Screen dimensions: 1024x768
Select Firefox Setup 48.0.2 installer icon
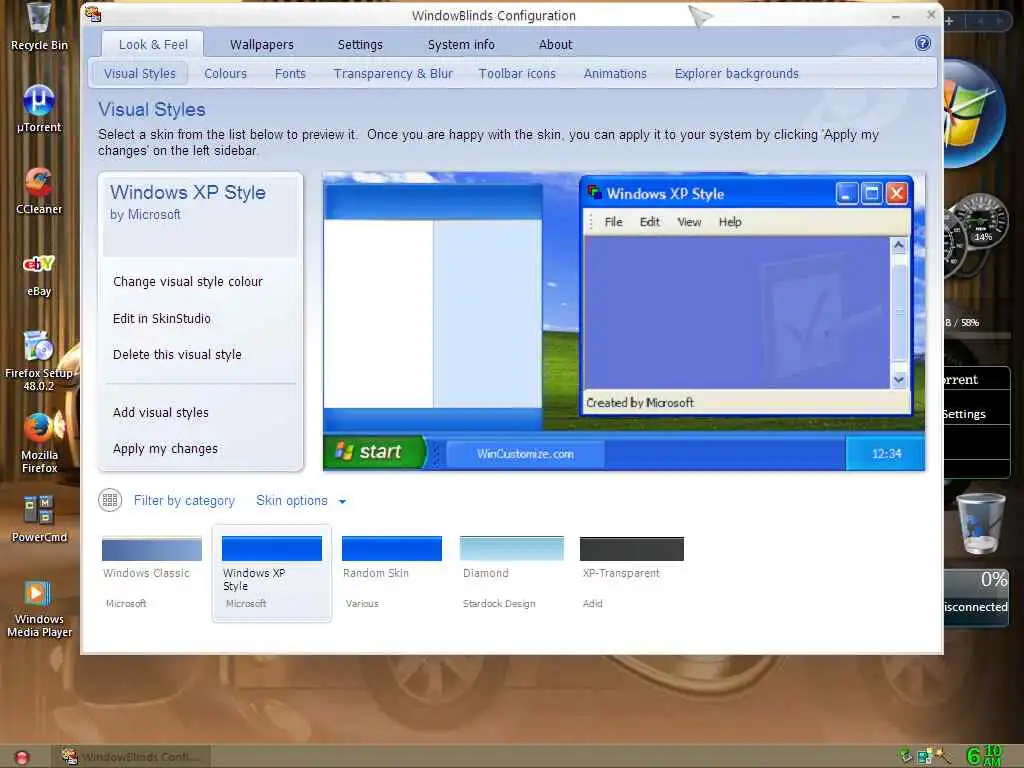(x=39, y=360)
